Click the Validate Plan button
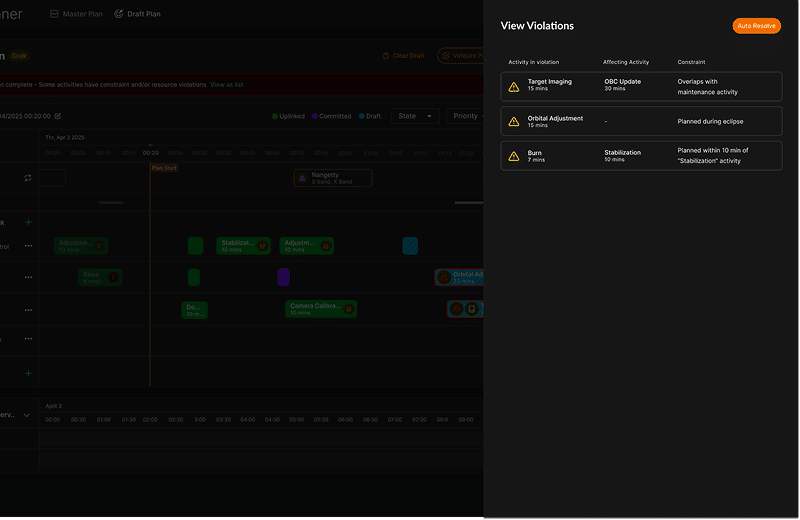The image size is (800, 520). click(461, 56)
